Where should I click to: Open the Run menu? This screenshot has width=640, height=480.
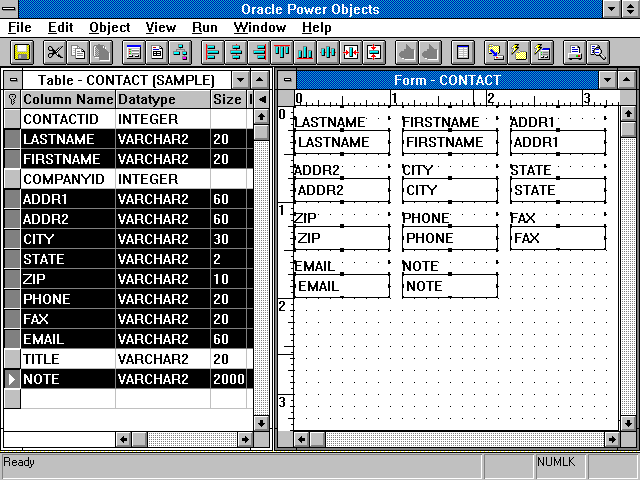(205, 27)
